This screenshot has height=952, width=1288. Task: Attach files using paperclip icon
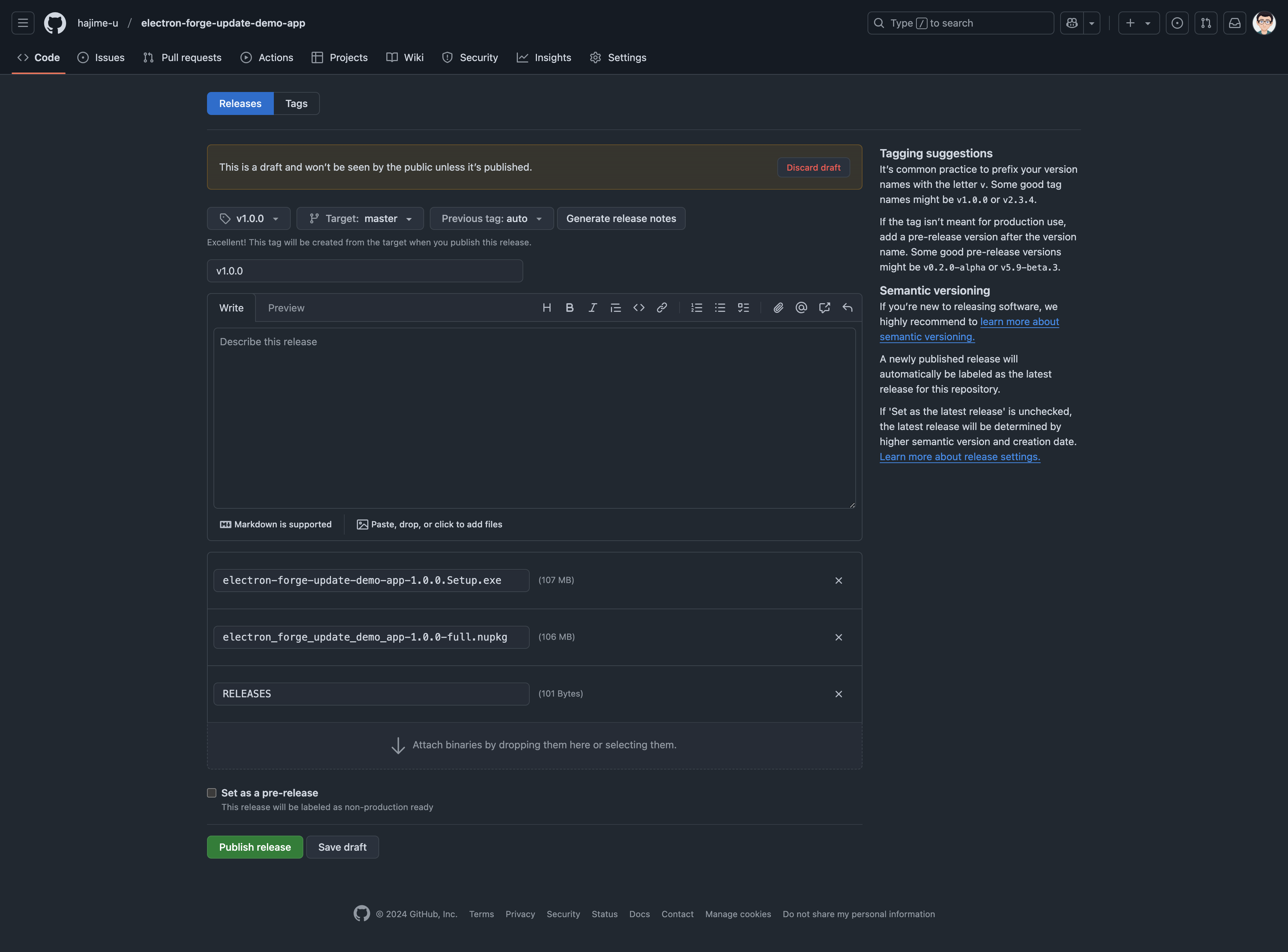(x=778, y=308)
